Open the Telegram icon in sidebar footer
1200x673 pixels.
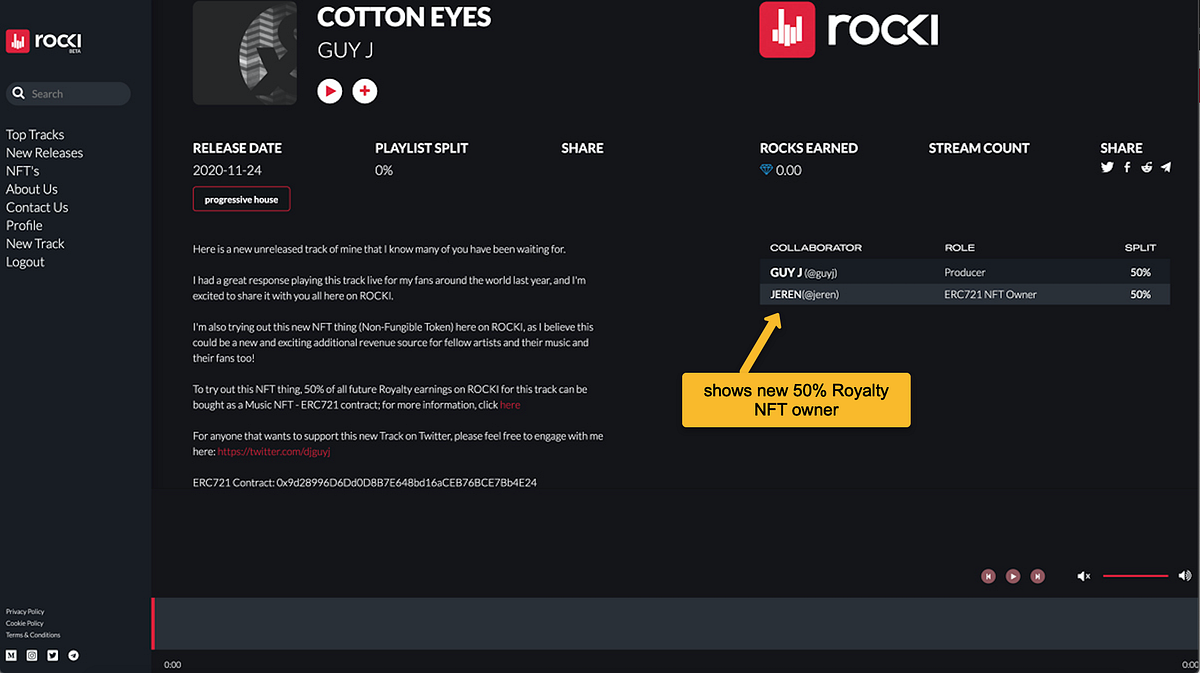[x=73, y=656]
